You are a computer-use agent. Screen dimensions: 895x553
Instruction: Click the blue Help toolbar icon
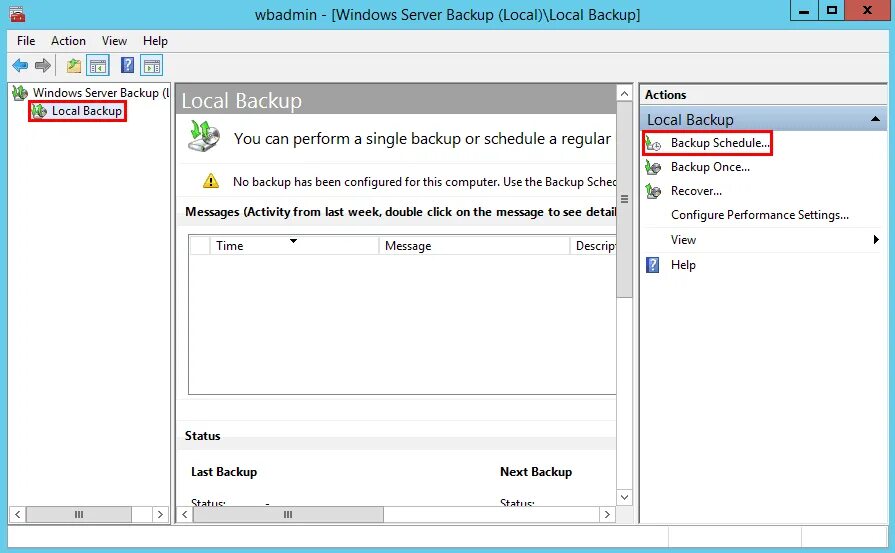[x=128, y=65]
